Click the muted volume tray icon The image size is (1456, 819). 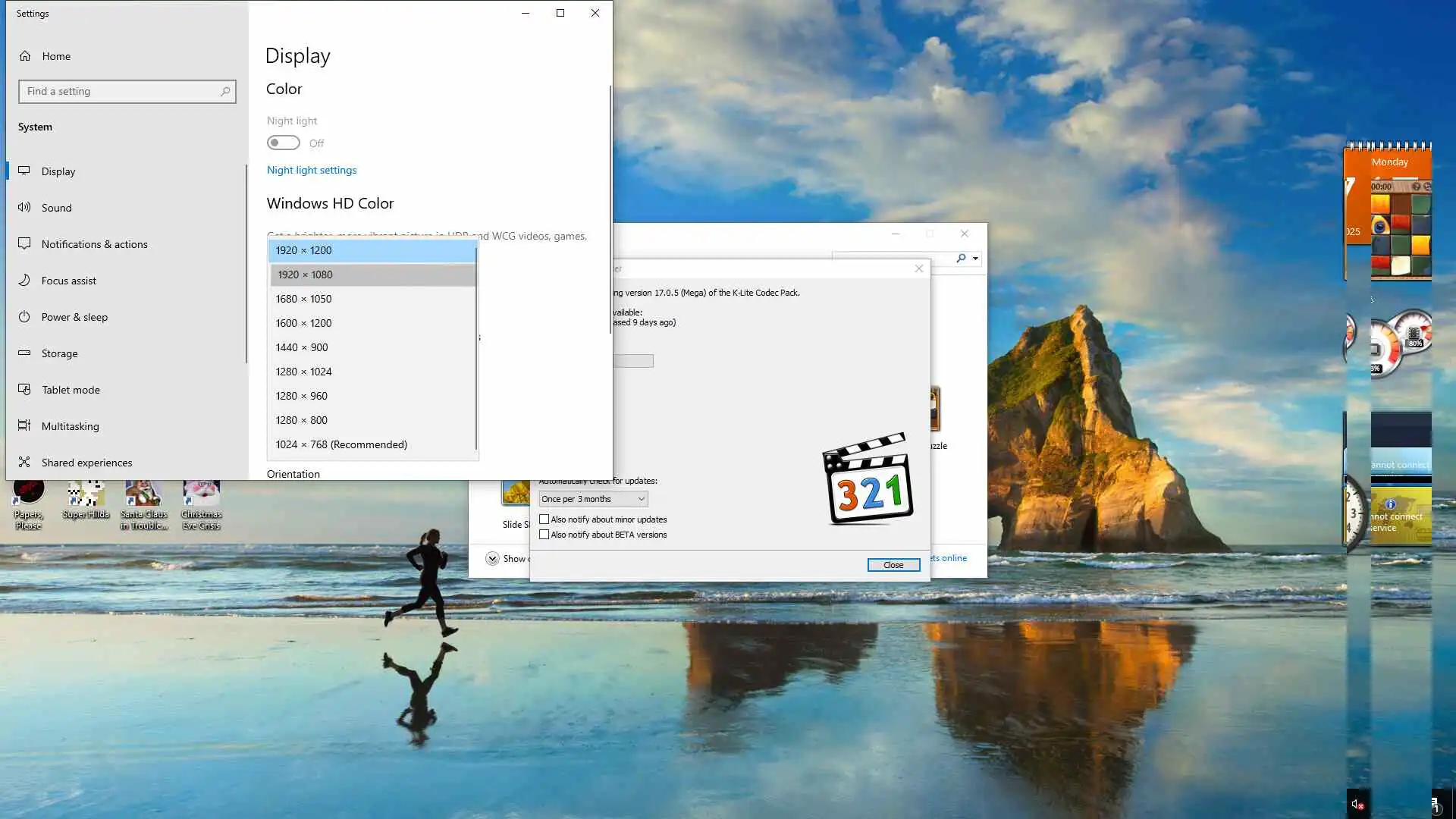tap(1357, 805)
